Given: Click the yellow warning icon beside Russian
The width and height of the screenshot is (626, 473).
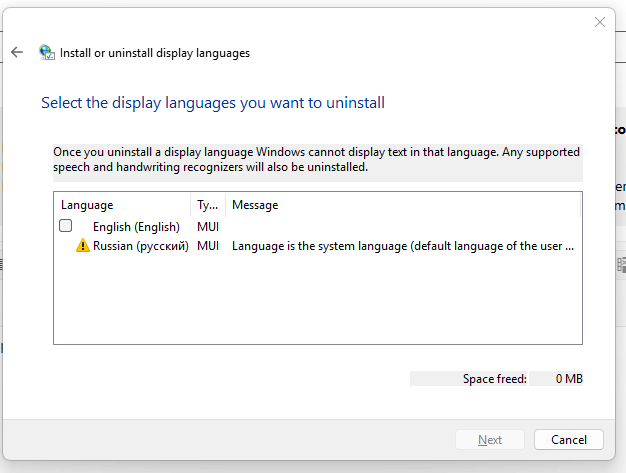Looking at the screenshot, I should coord(83,245).
